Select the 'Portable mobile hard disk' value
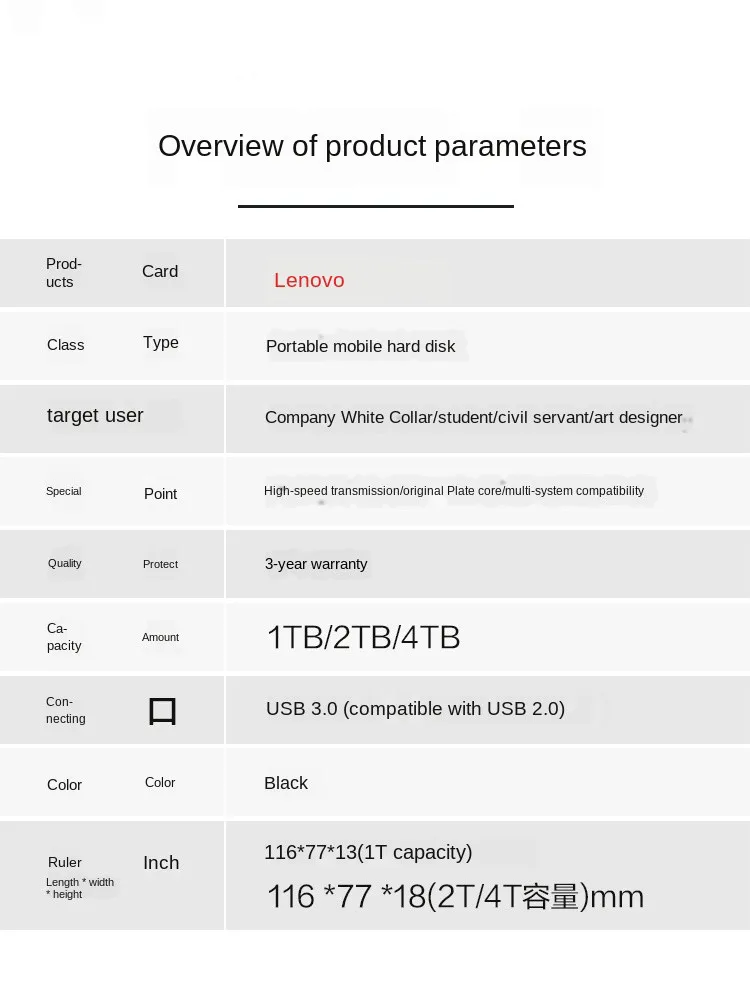 360,346
